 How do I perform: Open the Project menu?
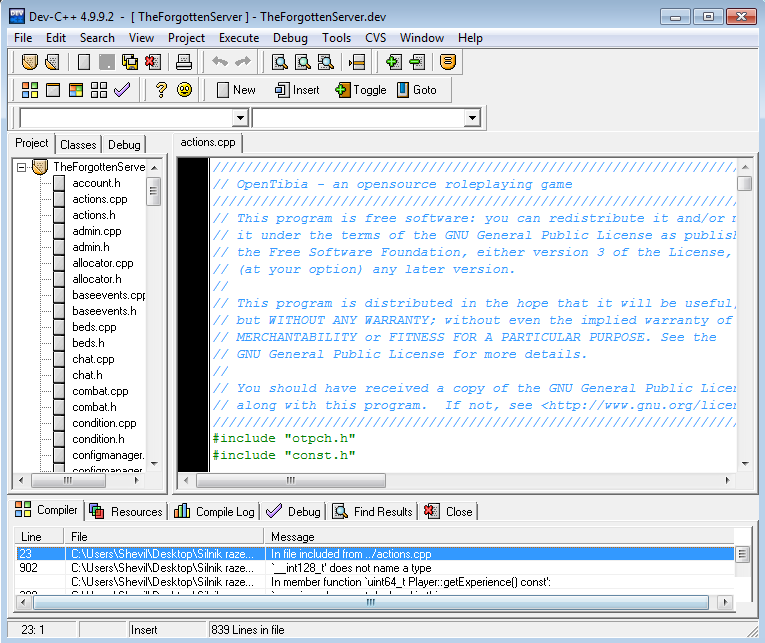click(x=186, y=38)
